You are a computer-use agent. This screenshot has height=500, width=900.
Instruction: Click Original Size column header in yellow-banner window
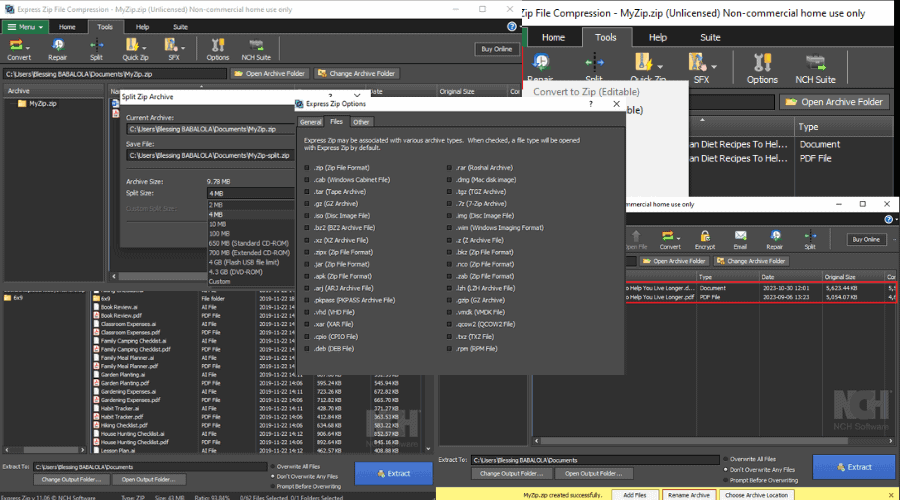point(853,277)
